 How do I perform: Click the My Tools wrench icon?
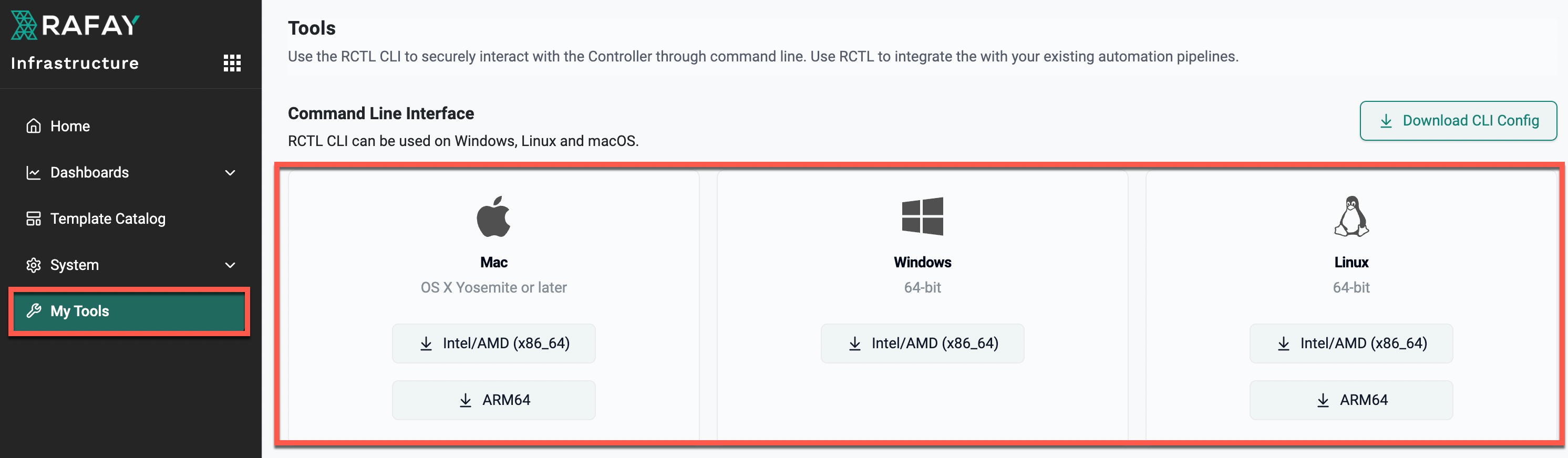pyautogui.click(x=34, y=311)
